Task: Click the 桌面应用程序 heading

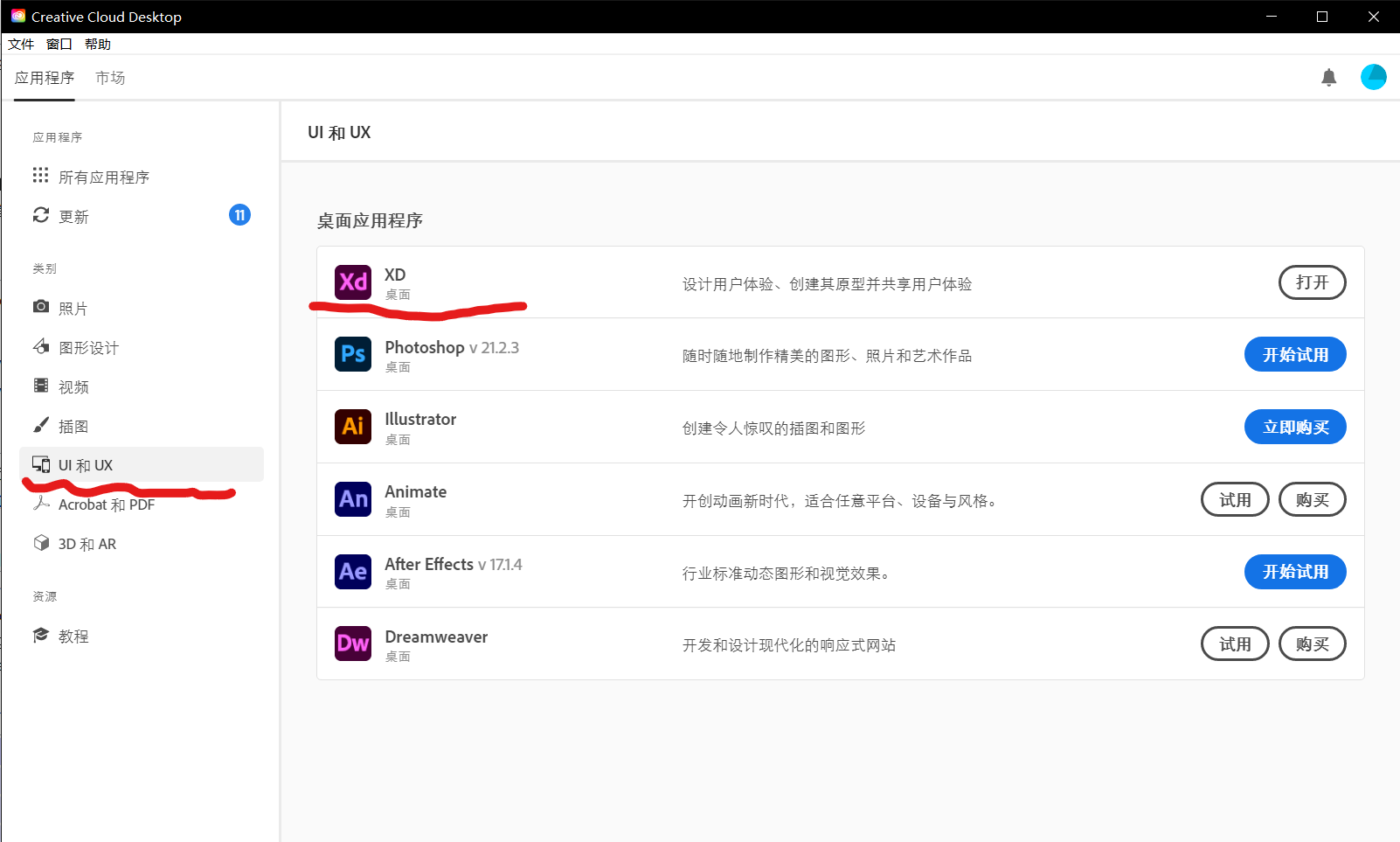Action: coord(370,220)
